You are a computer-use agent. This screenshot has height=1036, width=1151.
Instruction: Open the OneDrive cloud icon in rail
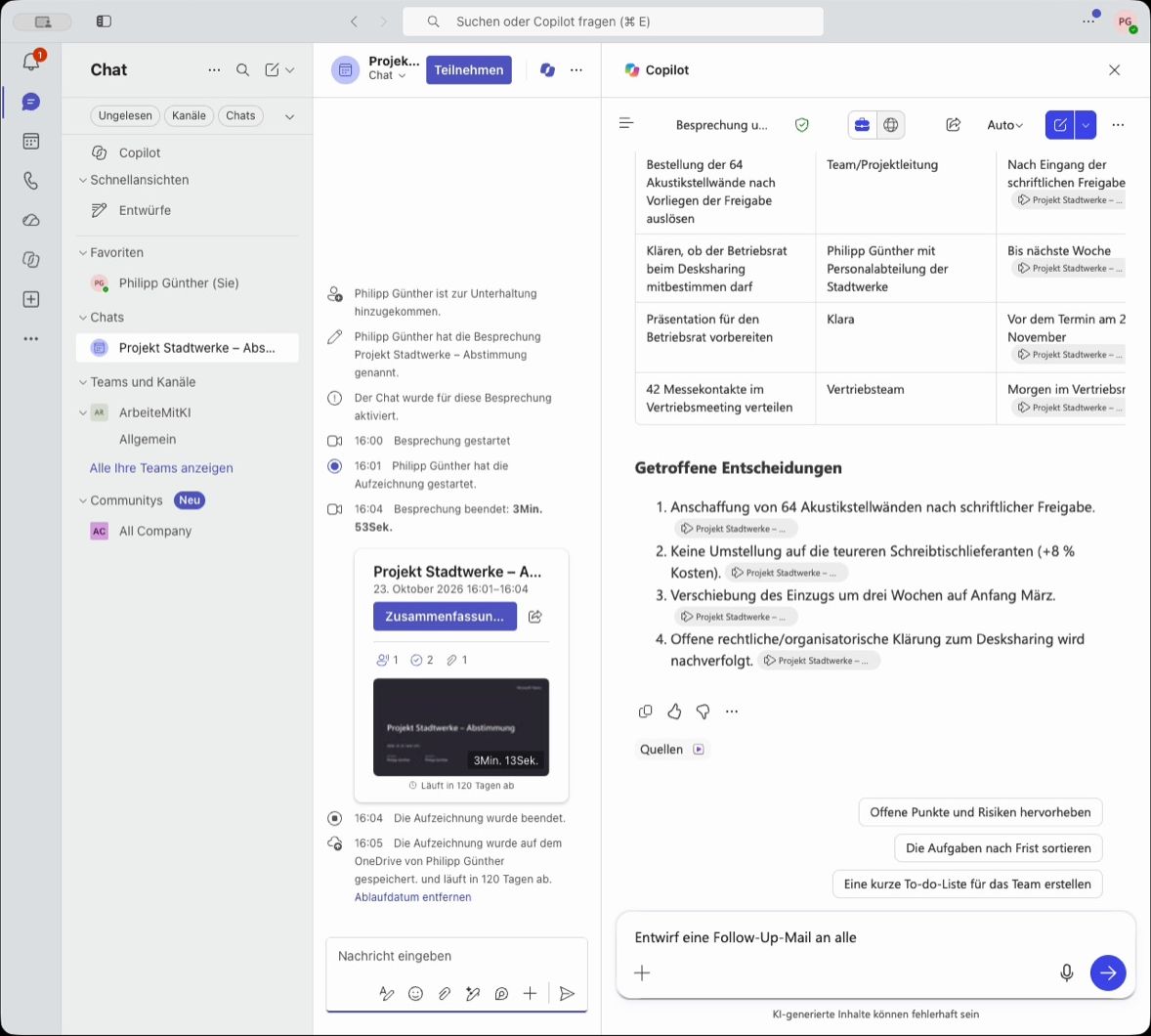coord(31,220)
